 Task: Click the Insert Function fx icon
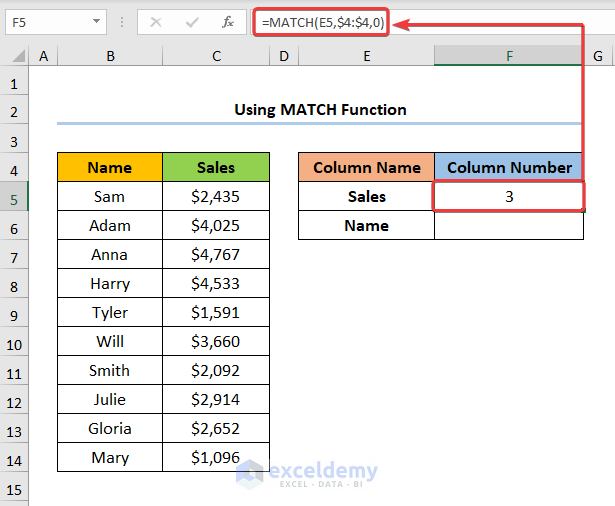click(x=227, y=21)
